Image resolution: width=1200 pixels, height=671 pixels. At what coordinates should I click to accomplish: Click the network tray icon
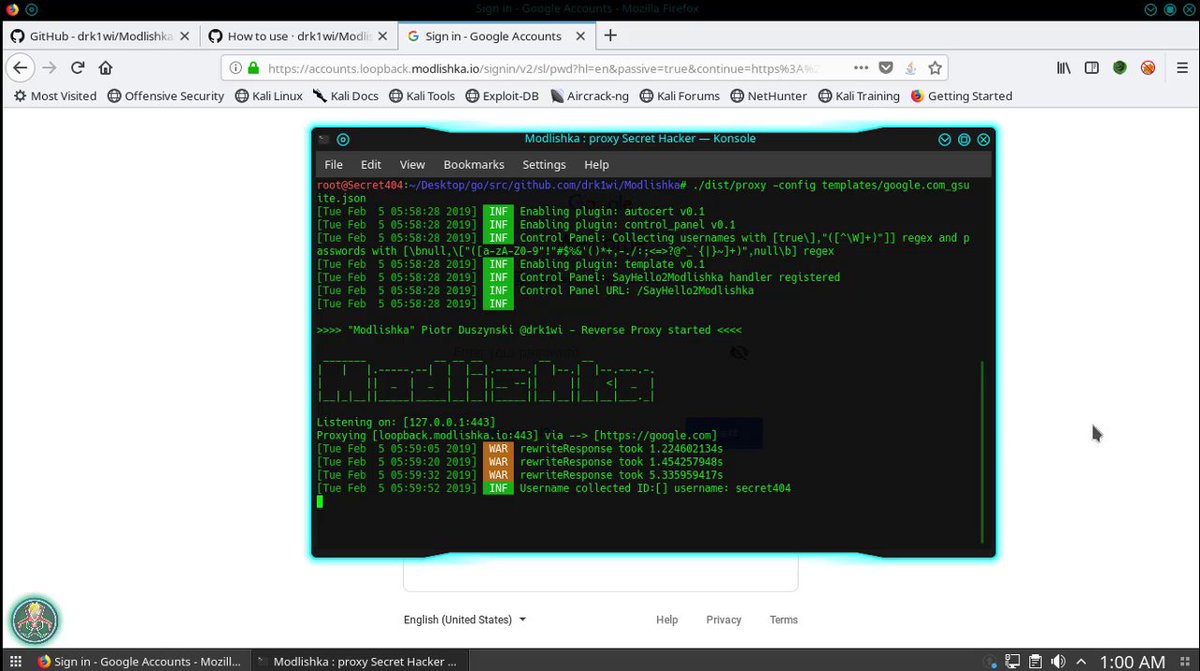[1012, 661]
